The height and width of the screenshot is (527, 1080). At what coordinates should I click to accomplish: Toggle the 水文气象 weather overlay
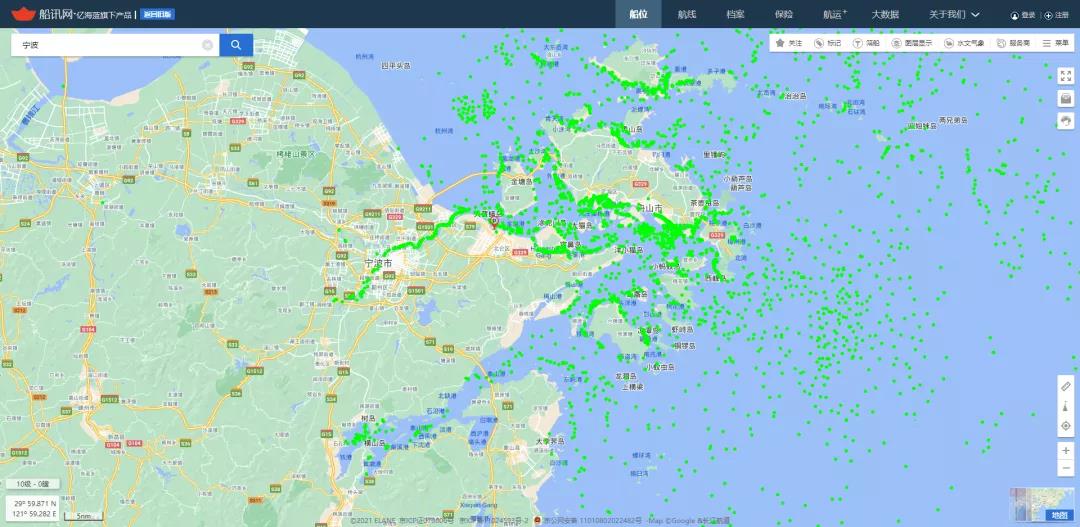(964, 43)
